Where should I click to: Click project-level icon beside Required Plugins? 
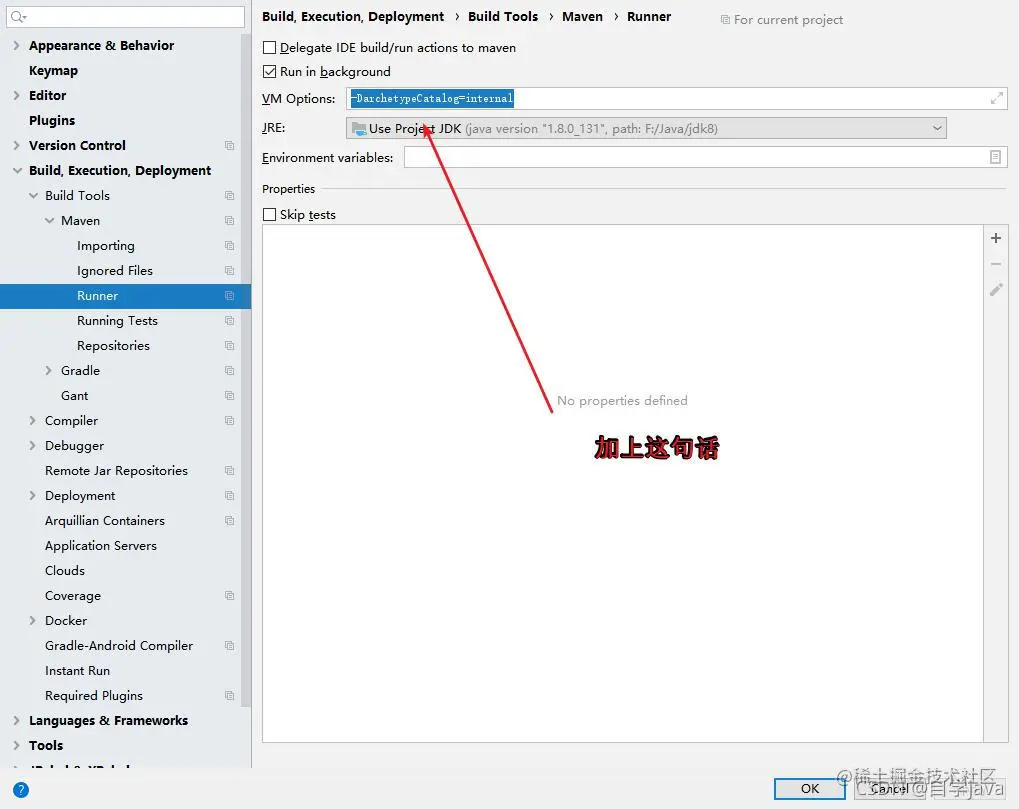click(229, 696)
